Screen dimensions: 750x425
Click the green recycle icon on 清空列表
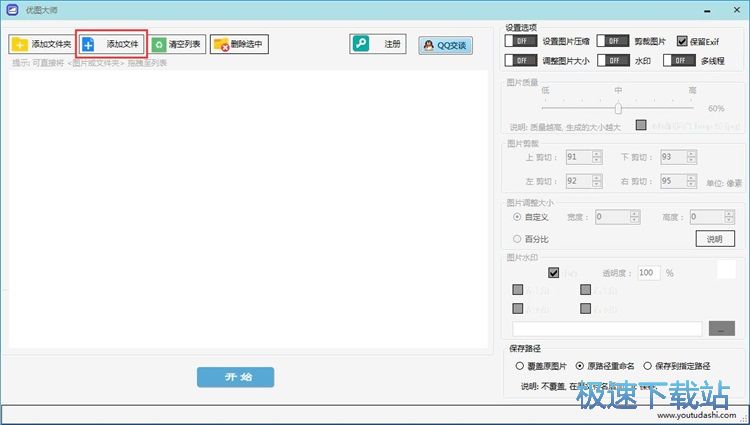tap(158, 45)
